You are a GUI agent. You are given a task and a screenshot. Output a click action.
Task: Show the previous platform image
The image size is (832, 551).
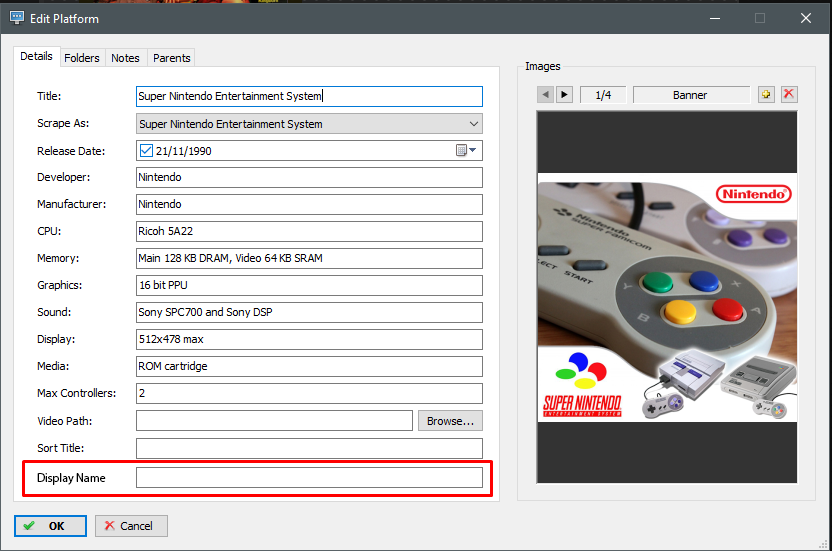545,95
